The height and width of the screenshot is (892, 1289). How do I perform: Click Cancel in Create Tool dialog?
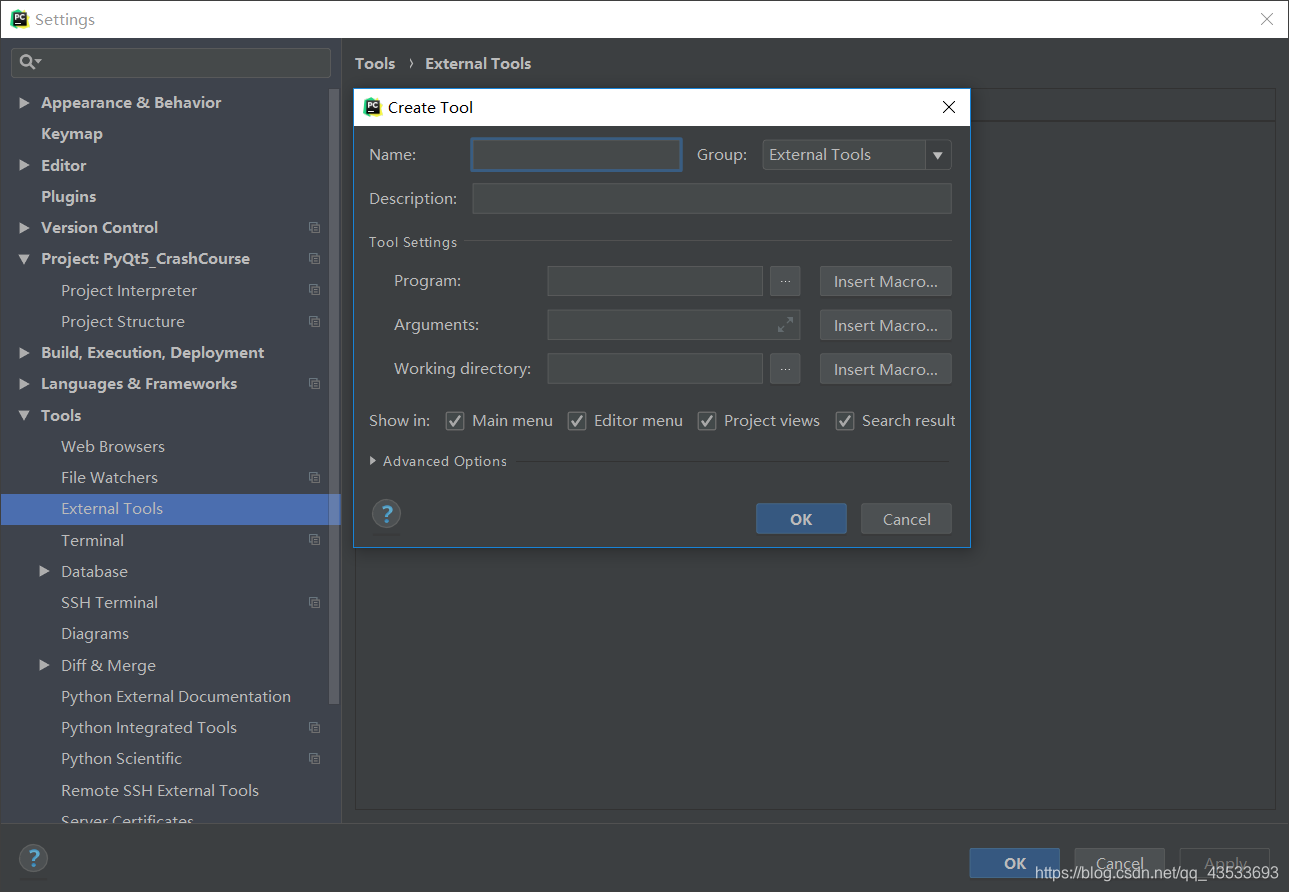coord(906,519)
